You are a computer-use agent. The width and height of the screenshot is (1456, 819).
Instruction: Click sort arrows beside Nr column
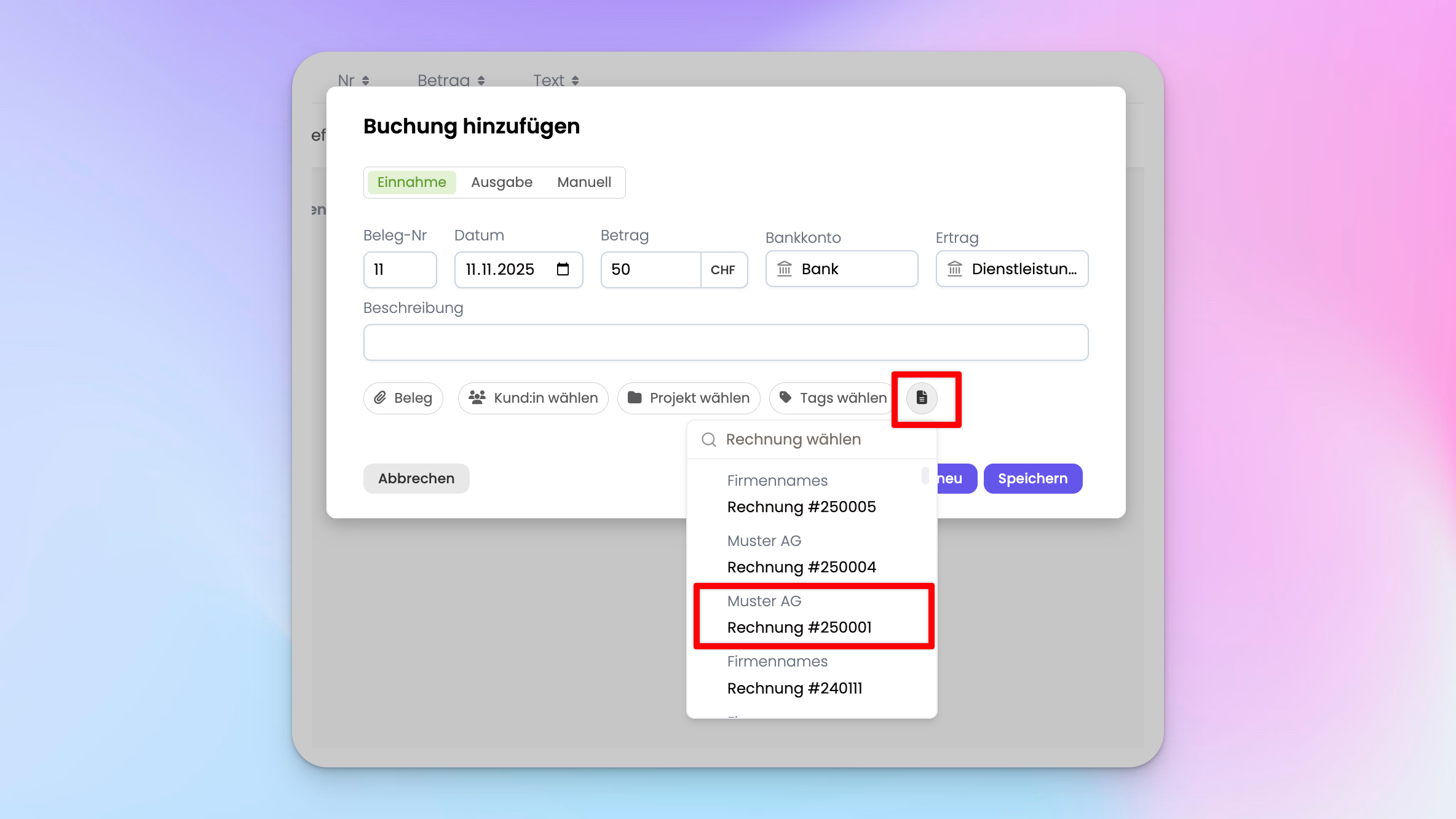[x=365, y=81]
